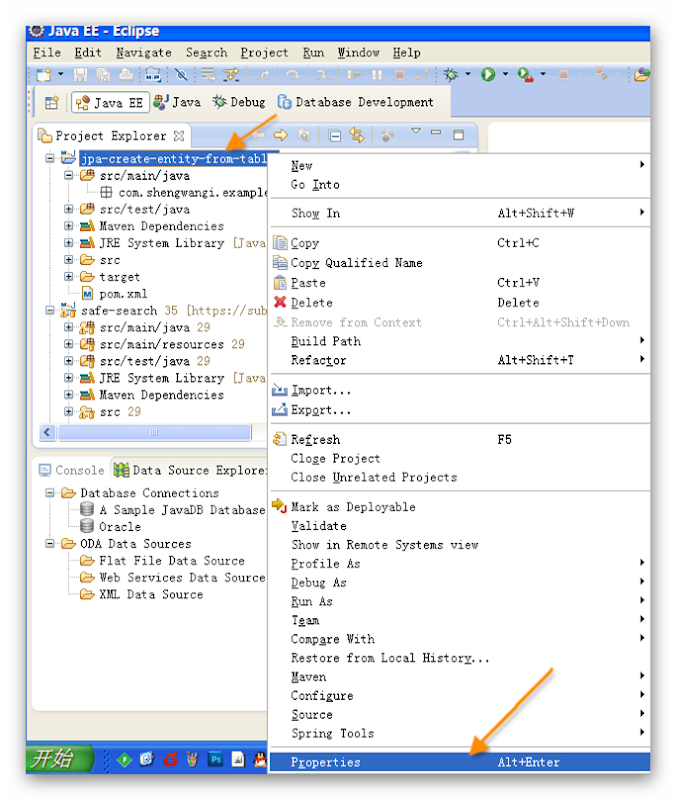Open the Debug button dropdown arrow
The height and width of the screenshot is (800, 676).
pos(467,74)
